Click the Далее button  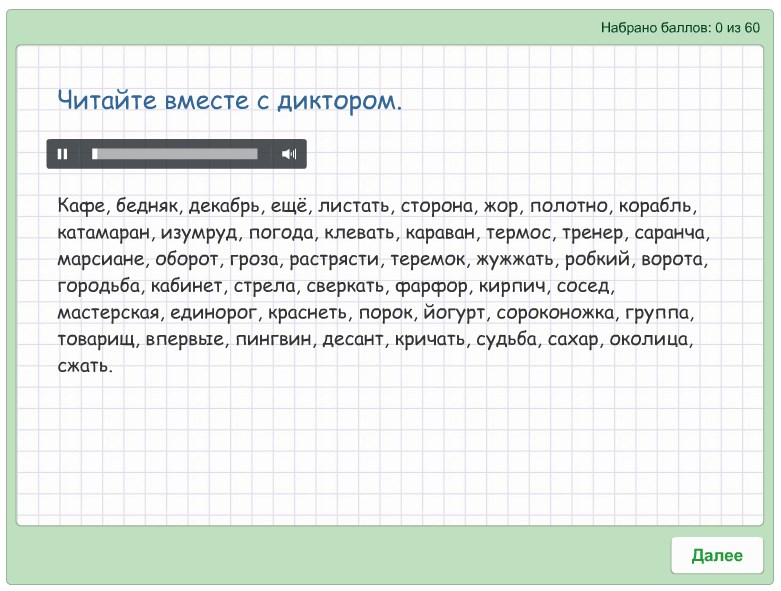[717, 555]
